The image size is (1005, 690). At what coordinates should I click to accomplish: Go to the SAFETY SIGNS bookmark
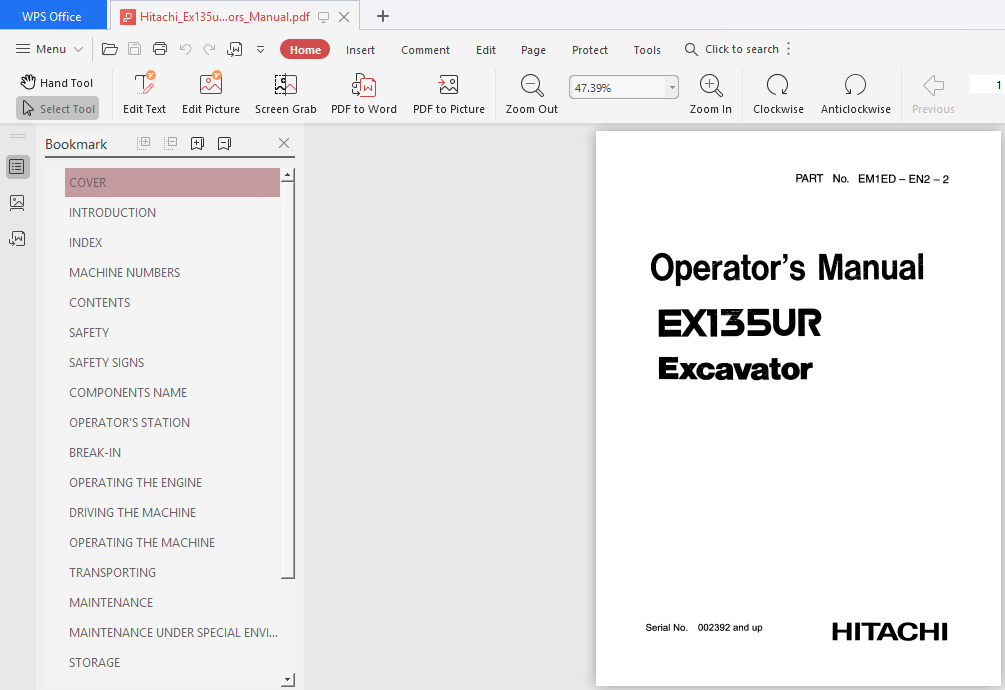click(106, 363)
